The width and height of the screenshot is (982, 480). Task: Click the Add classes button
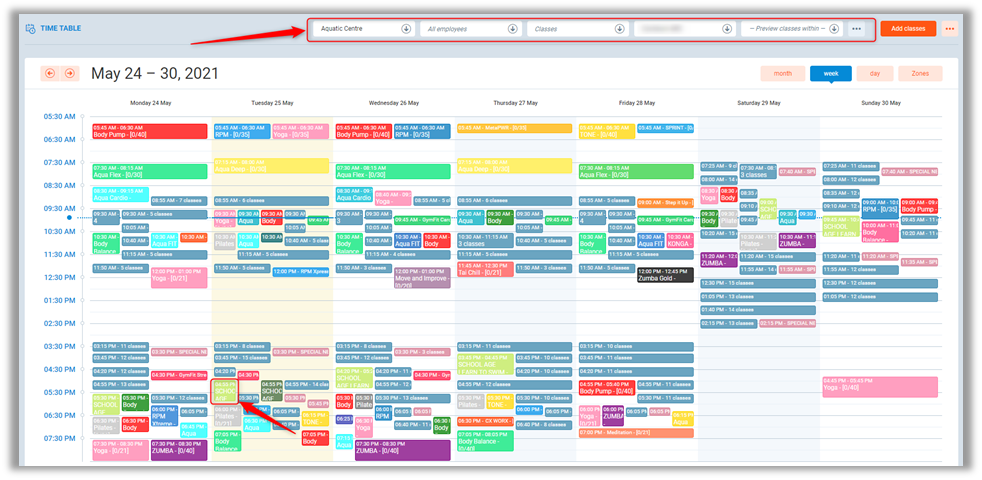908,29
